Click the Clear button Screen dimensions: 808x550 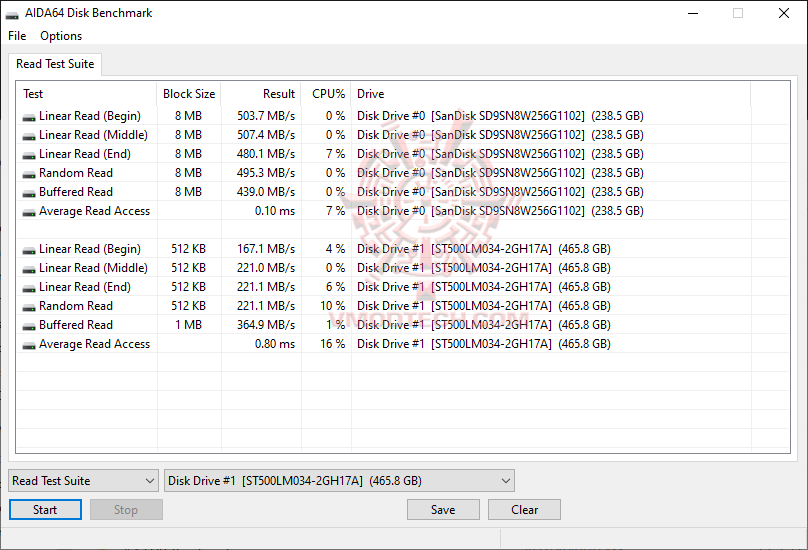(524, 509)
